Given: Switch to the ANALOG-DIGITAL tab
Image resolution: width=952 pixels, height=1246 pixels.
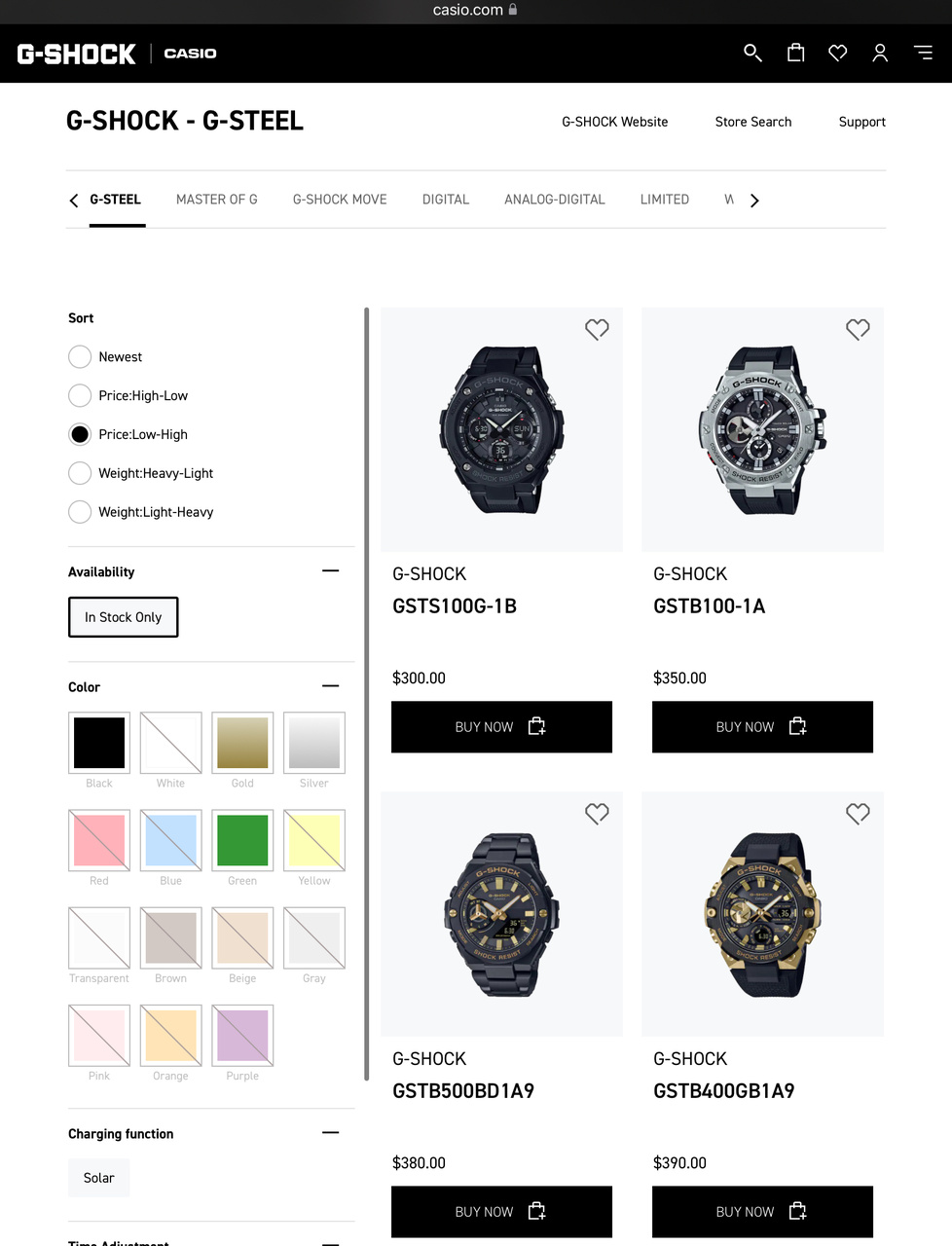Looking at the screenshot, I should 555,200.
